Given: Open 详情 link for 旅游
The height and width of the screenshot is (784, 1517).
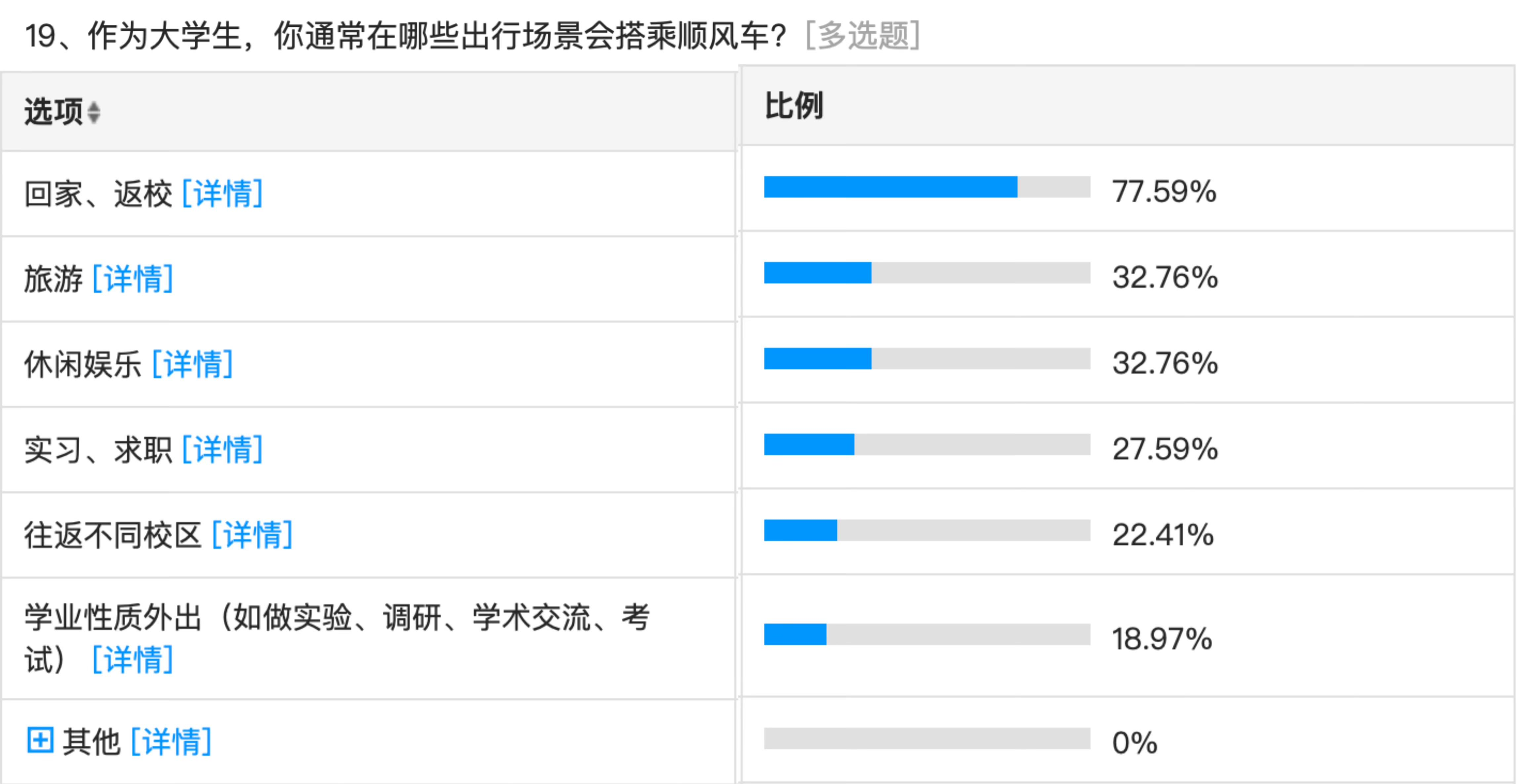Looking at the screenshot, I should coord(133,279).
